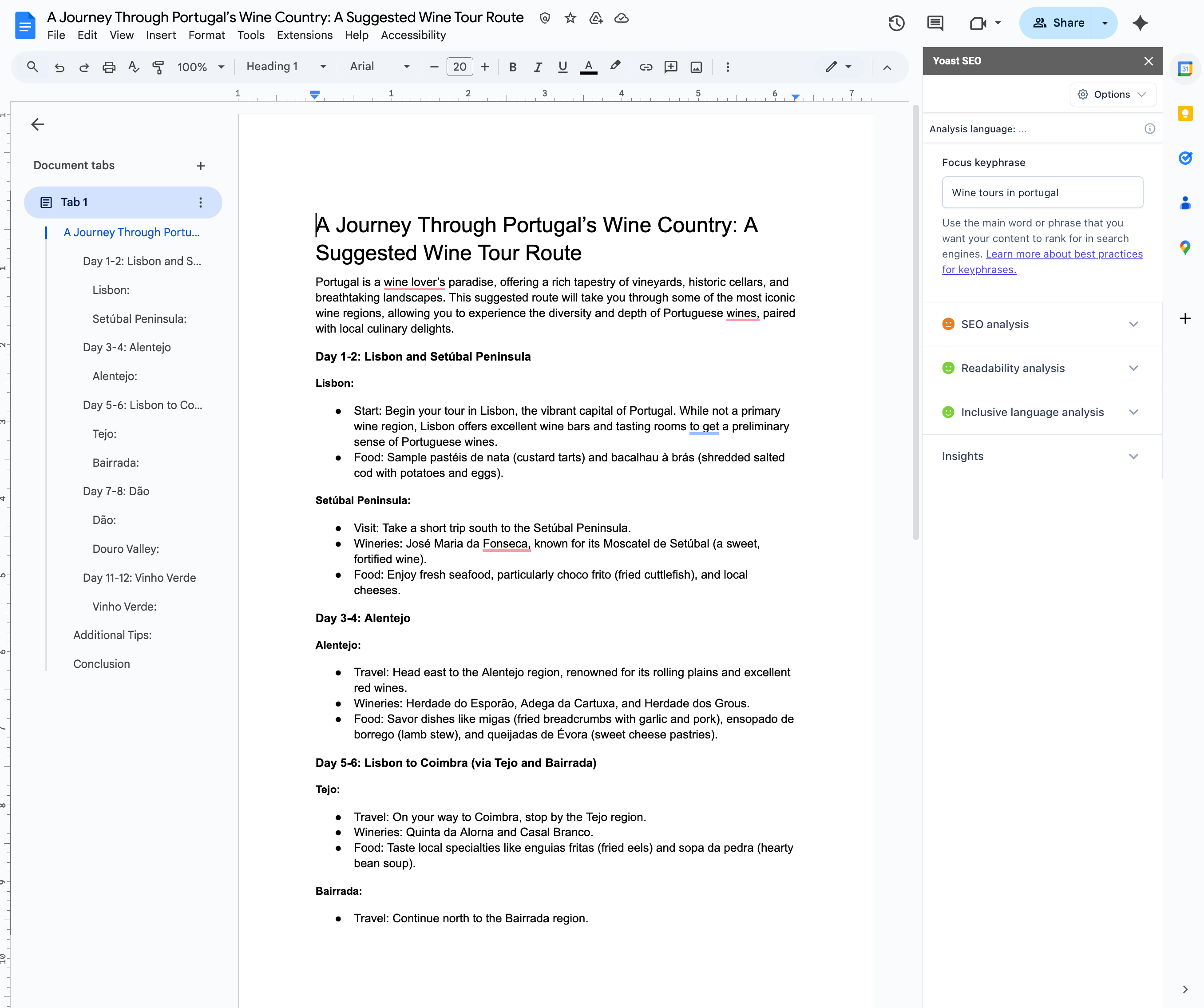Screen dimensions: 1204x1008
Task: Open the Extensions menu
Action: tap(305, 35)
